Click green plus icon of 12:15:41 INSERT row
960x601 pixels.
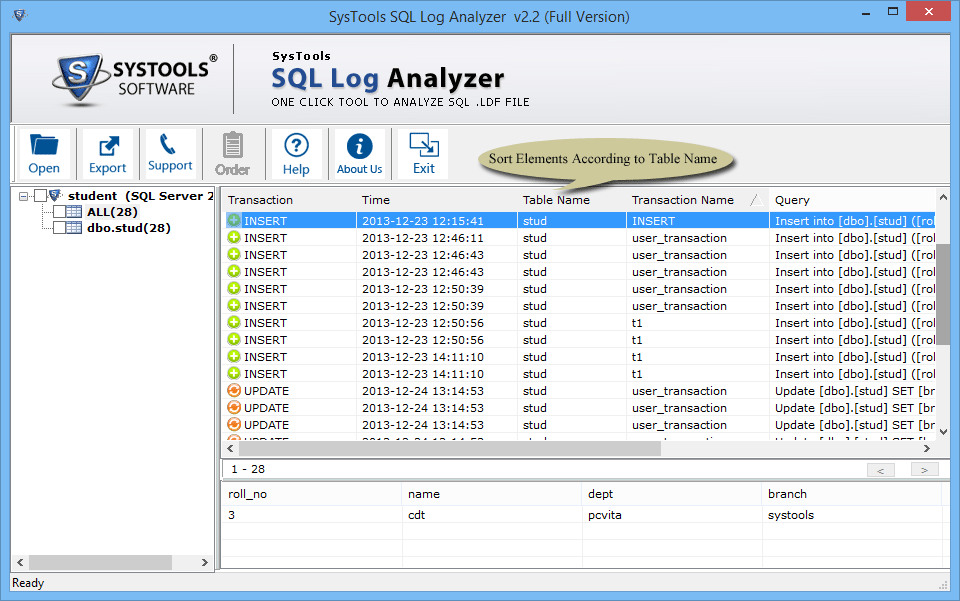click(x=234, y=220)
